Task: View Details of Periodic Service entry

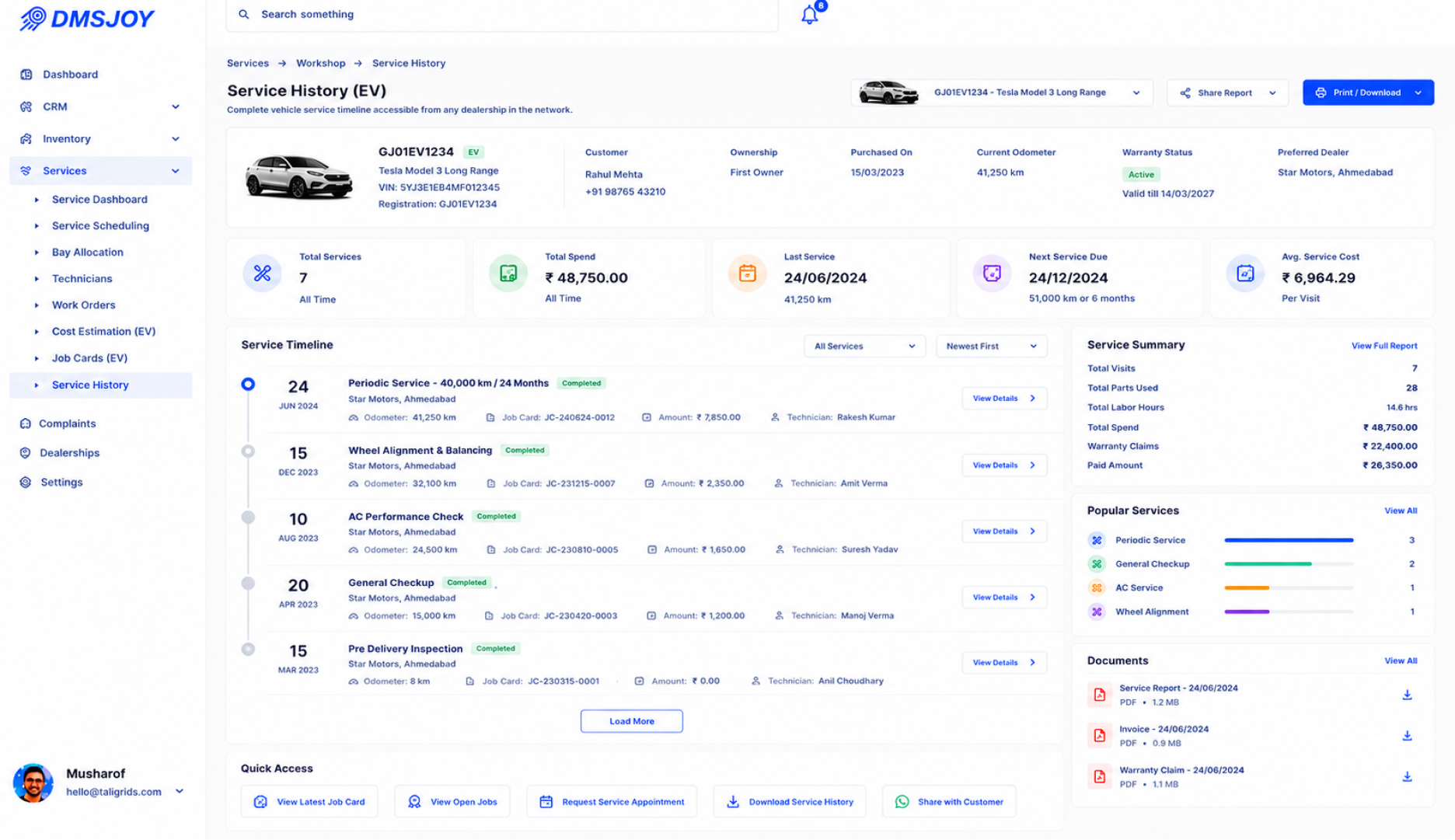Action: pyautogui.click(x=1004, y=399)
